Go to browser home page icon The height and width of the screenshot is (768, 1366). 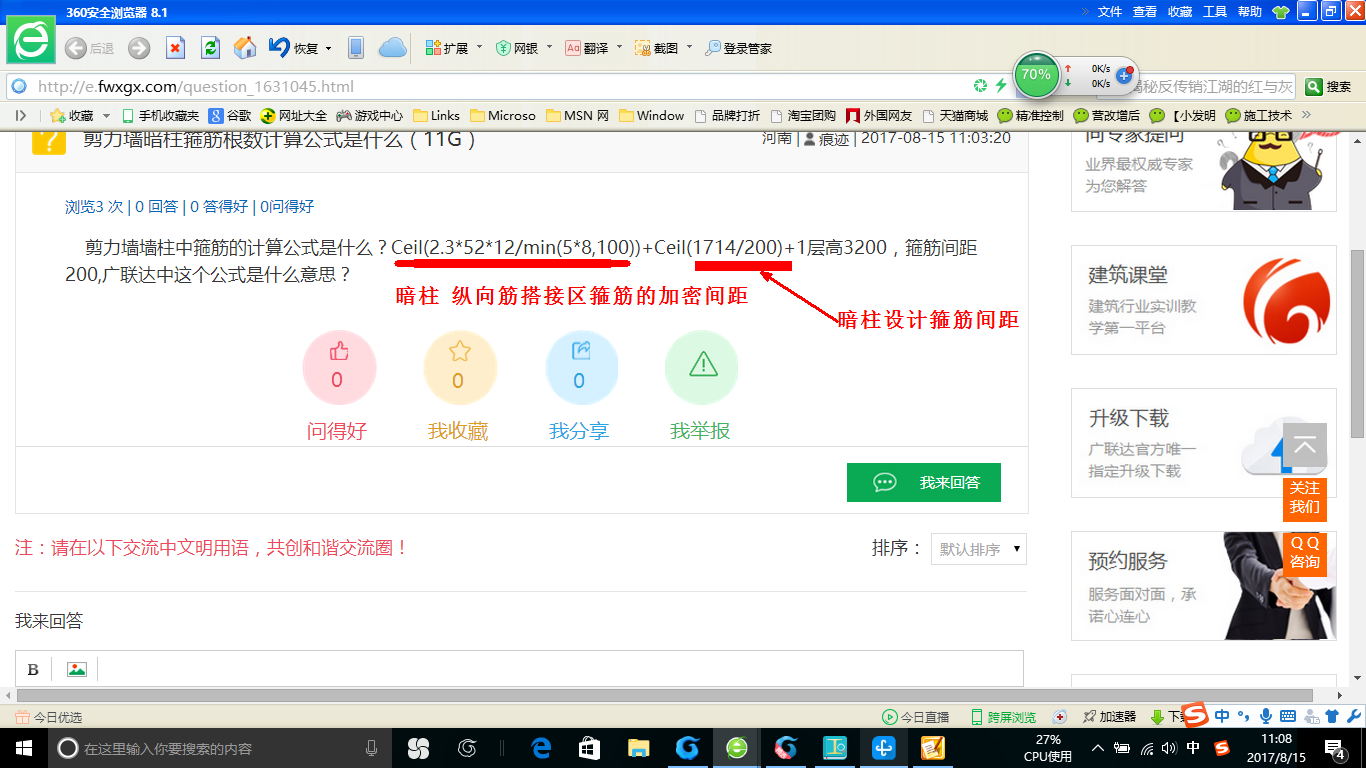(x=244, y=48)
